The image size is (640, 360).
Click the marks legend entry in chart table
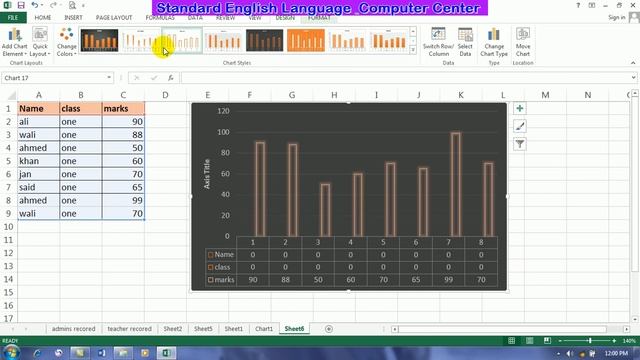click(x=221, y=280)
